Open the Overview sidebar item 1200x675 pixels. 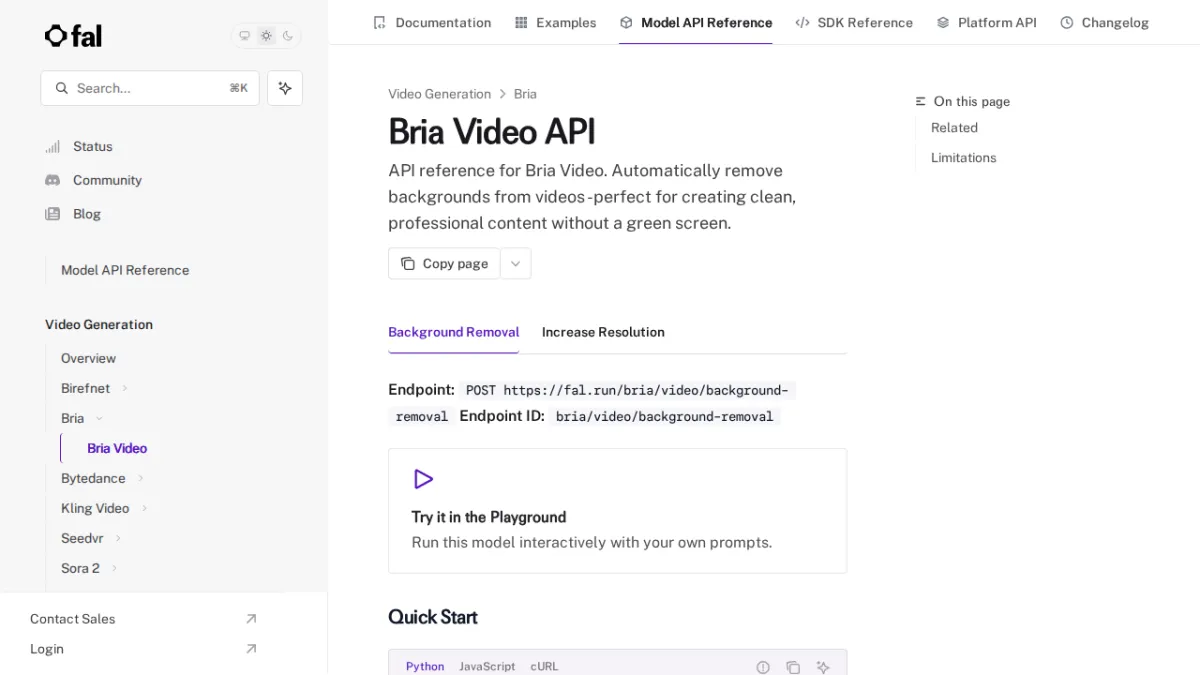click(88, 358)
